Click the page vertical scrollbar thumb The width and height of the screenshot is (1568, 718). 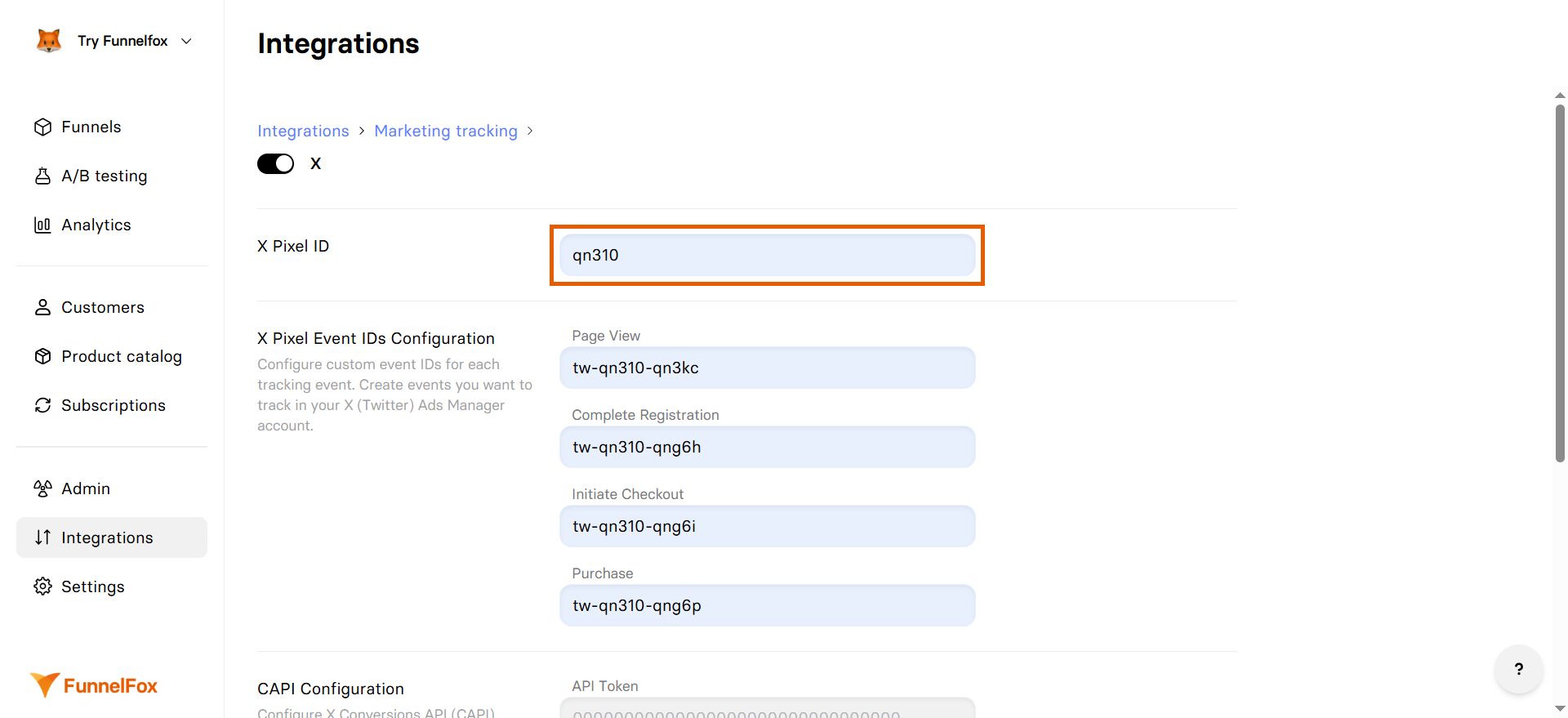click(x=1560, y=283)
